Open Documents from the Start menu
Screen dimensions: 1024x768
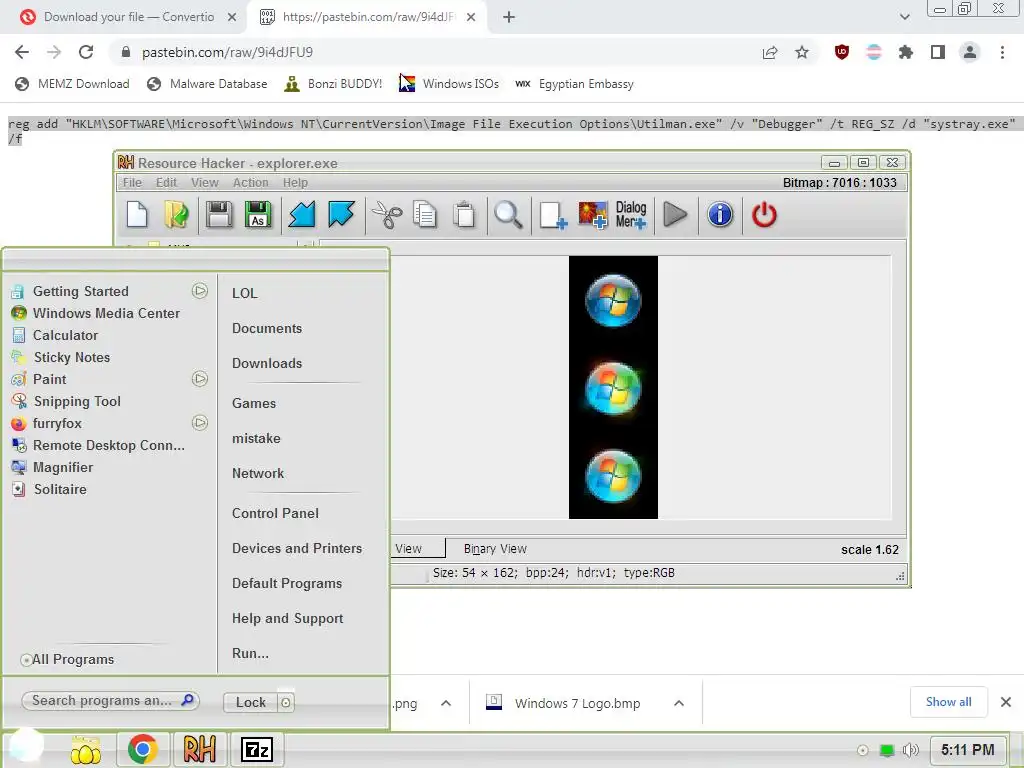click(x=267, y=328)
